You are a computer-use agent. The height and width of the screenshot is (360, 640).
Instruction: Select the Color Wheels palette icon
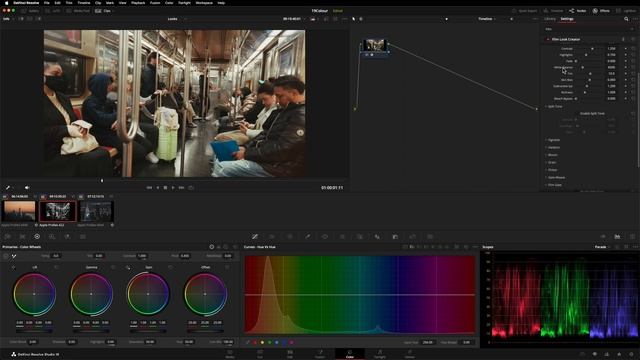coord(37,237)
